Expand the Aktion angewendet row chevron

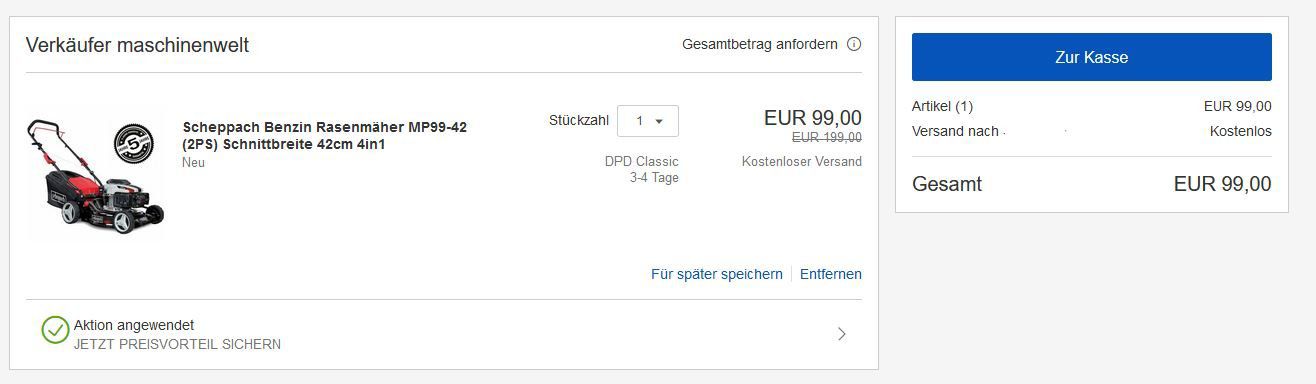click(842, 334)
